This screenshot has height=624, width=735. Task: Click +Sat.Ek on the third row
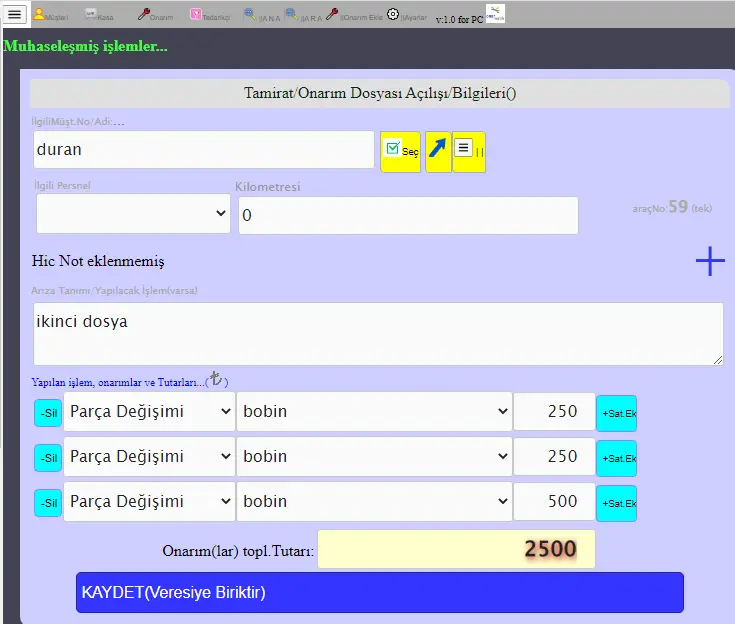(616, 503)
